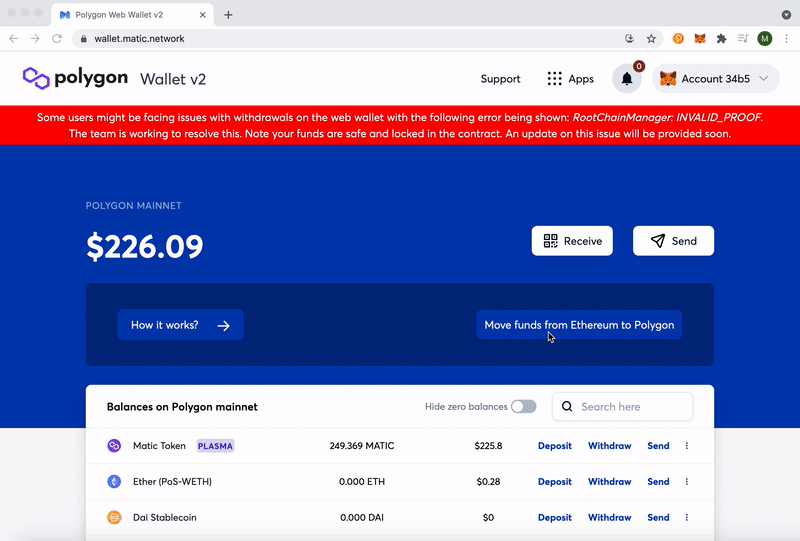800x541 pixels.
Task: Click the Wallet v2 title
Action: coord(173,79)
